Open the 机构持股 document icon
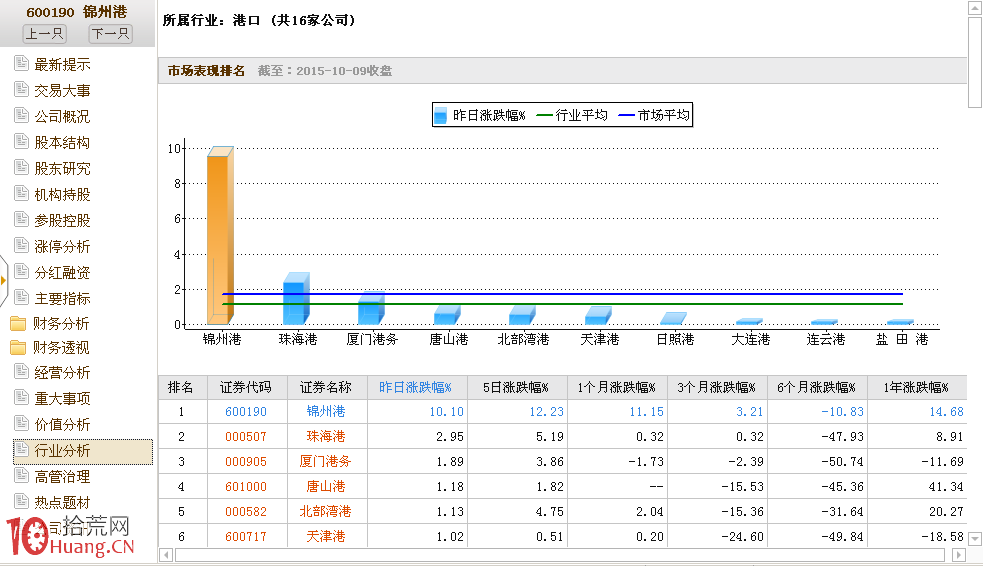Screen dimensions: 983x566 (x=21, y=194)
